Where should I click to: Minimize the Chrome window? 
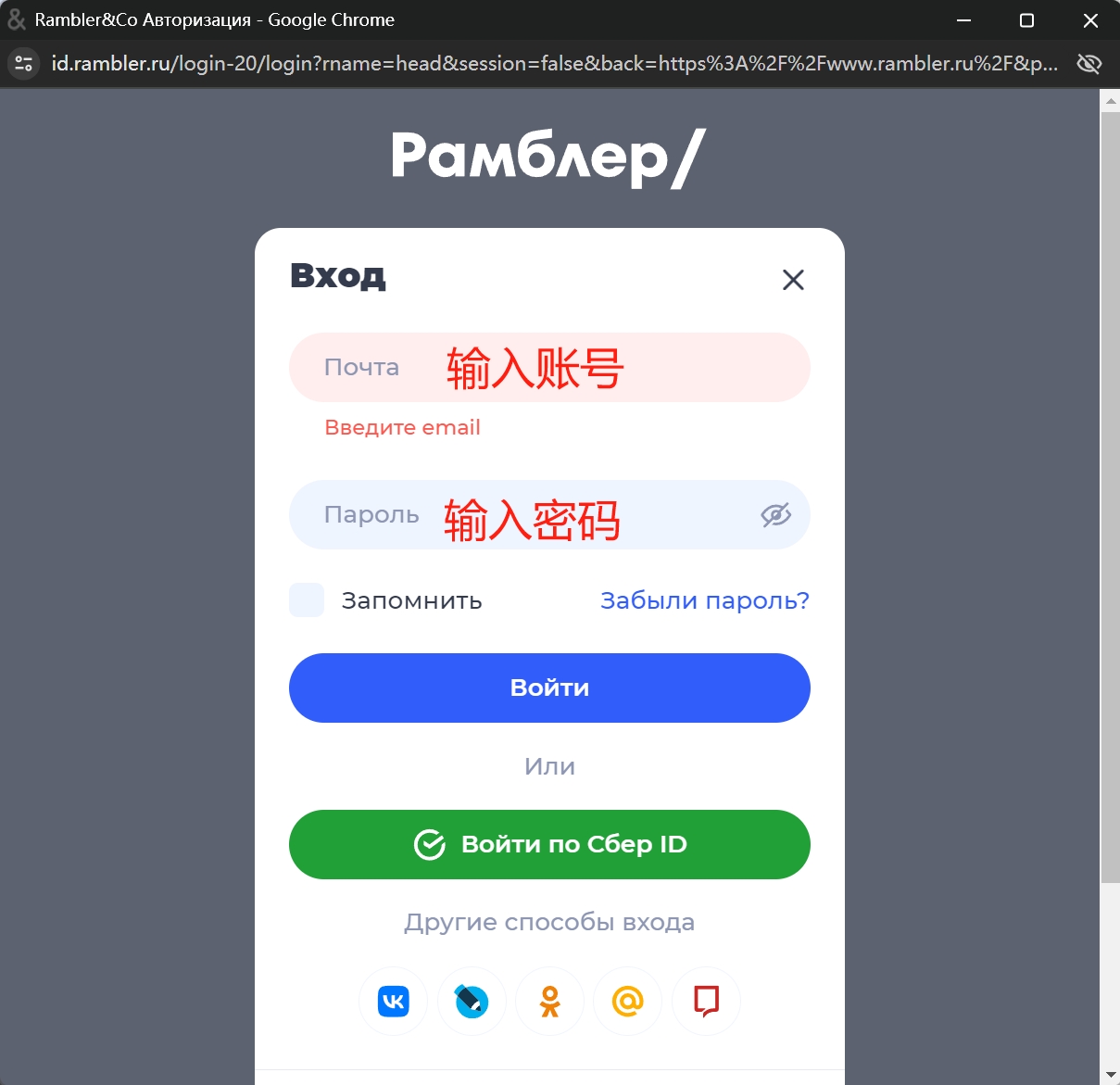coord(963,19)
